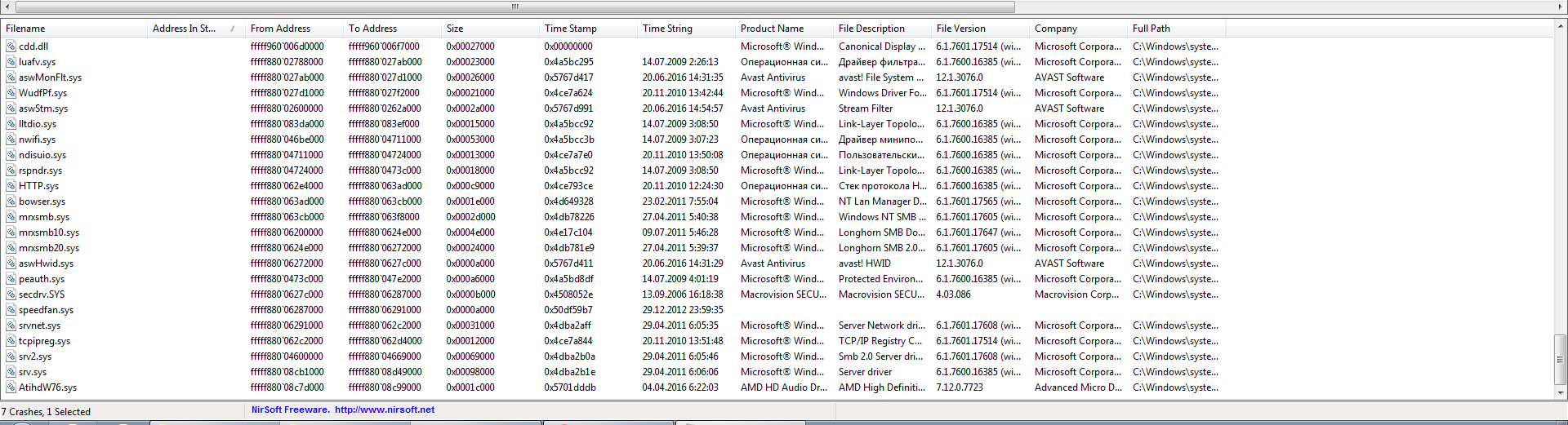Image resolution: width=1568 pixels, height=425 pixels.
Task: Click the file icon next to peauth.sys
Action: [11, 279]
